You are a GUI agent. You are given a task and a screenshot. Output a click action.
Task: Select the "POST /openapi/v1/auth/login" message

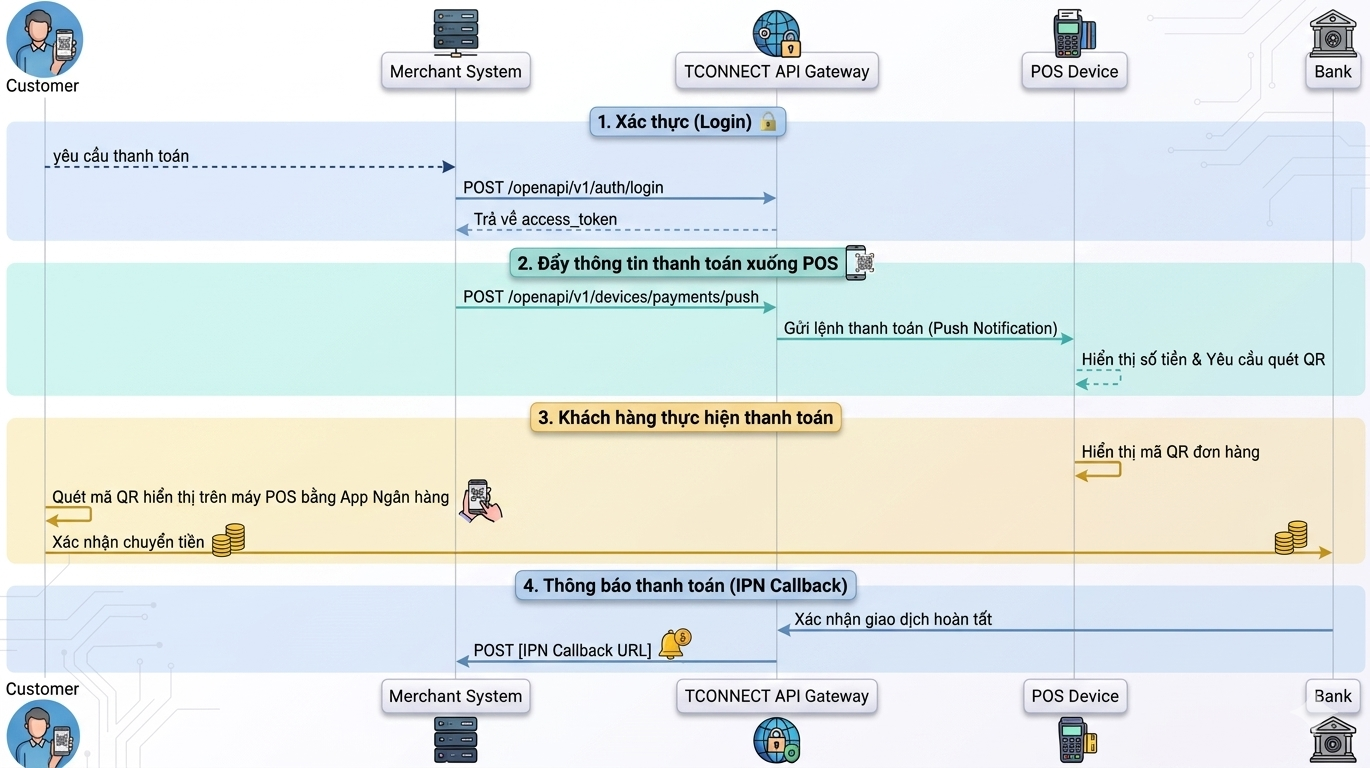[563, 187]
